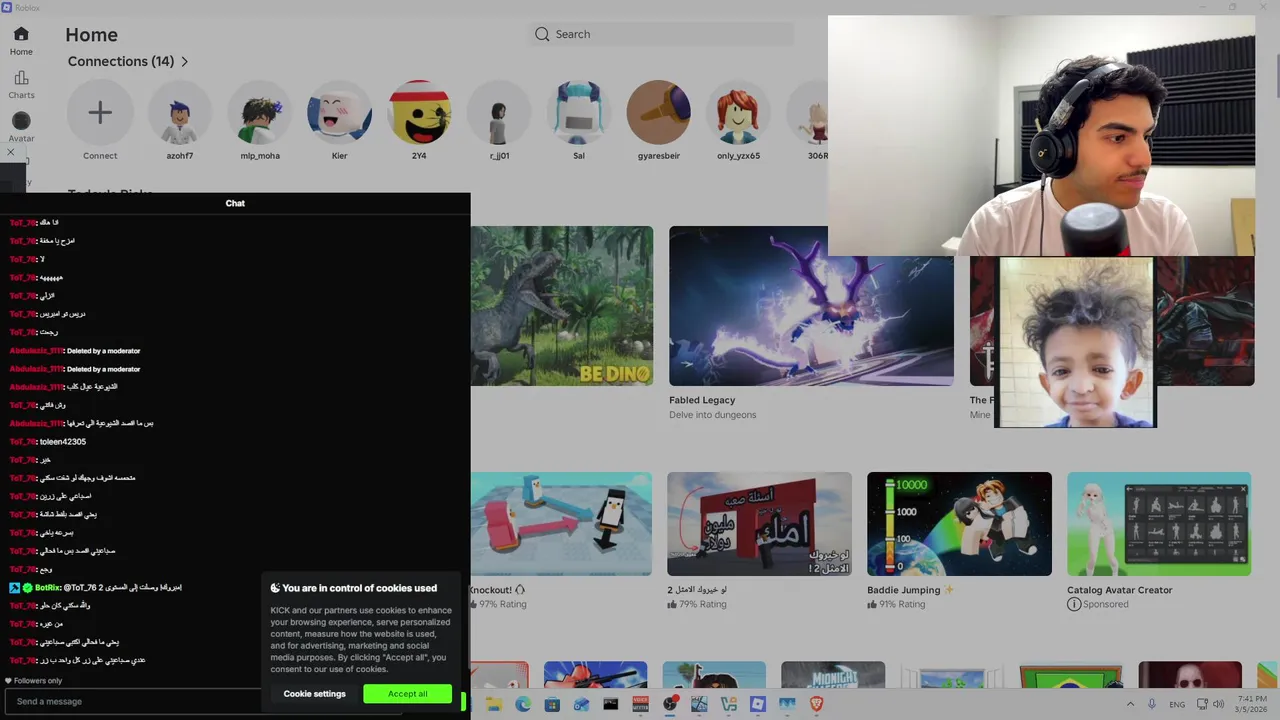Click the volume tray icon
Viewport: 1280px width, 720px height.
click(x=1219, y=704)
